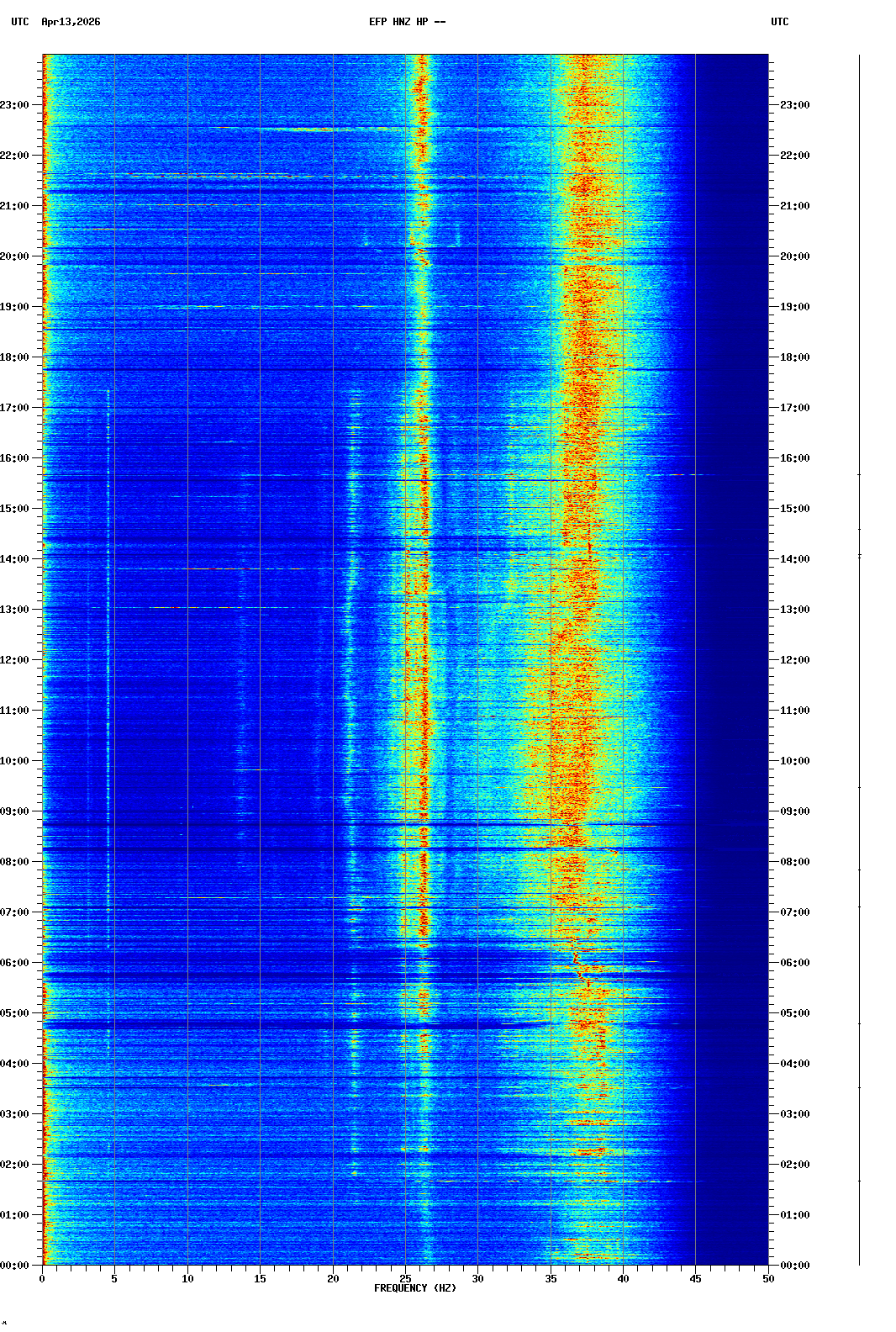Select the 00:00 marker on right time axis
This screenshot has width=896, height=1332.
coord(794,1266)
